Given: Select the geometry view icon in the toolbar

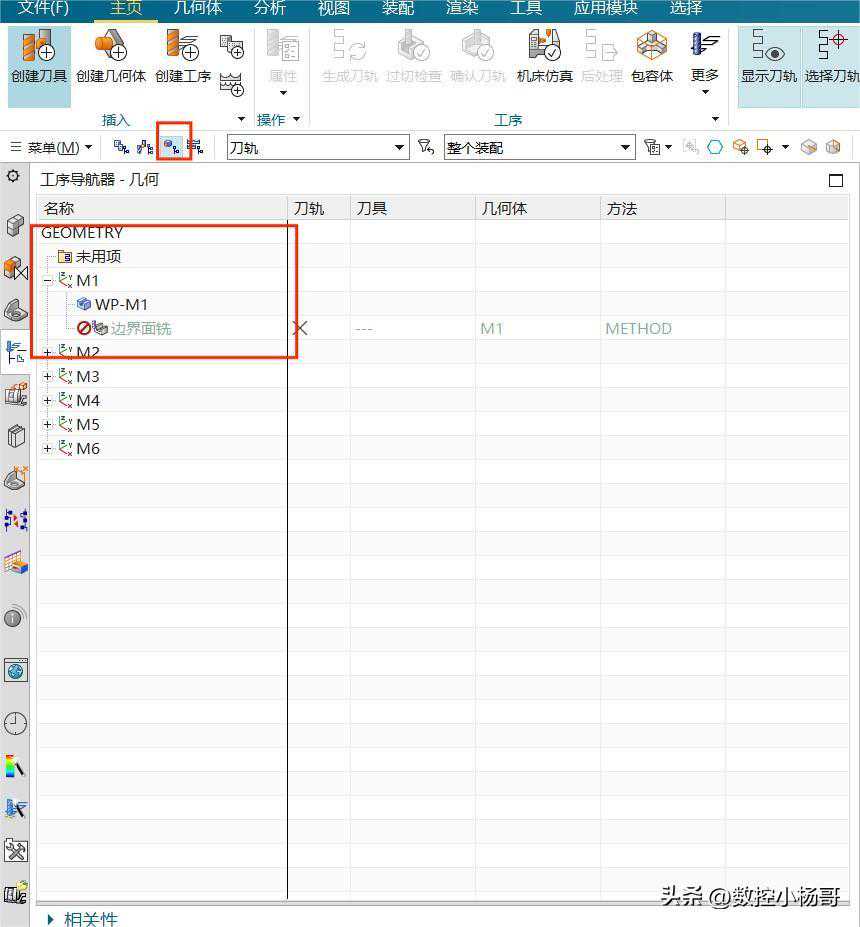Looking at the screenshot, I should [x=172, y=147].
